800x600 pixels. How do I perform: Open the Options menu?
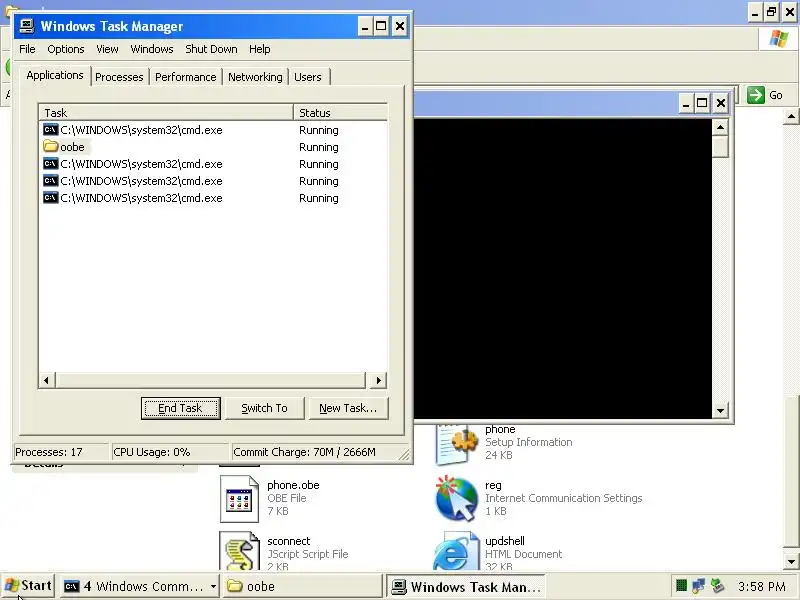click(x=66, y=49)
